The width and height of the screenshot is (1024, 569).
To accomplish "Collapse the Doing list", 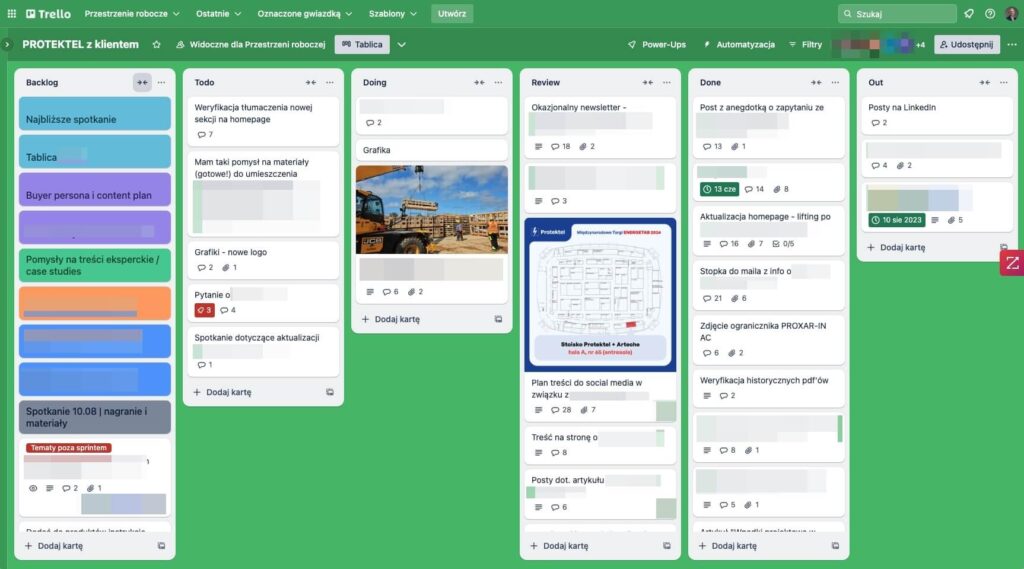I will click(x=479, y=82).
